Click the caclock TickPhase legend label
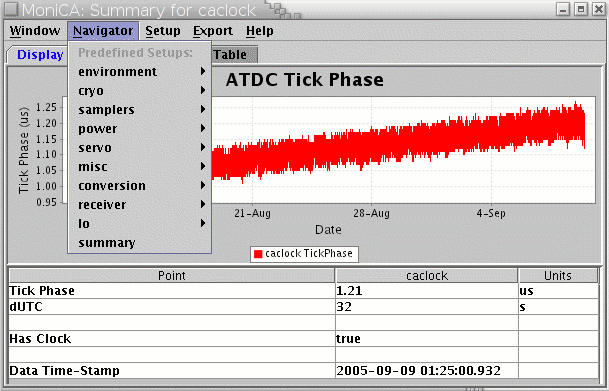Image resolution: width=609 pixels, height=391 pixels. pyautogui.click(x=309, y=254)
